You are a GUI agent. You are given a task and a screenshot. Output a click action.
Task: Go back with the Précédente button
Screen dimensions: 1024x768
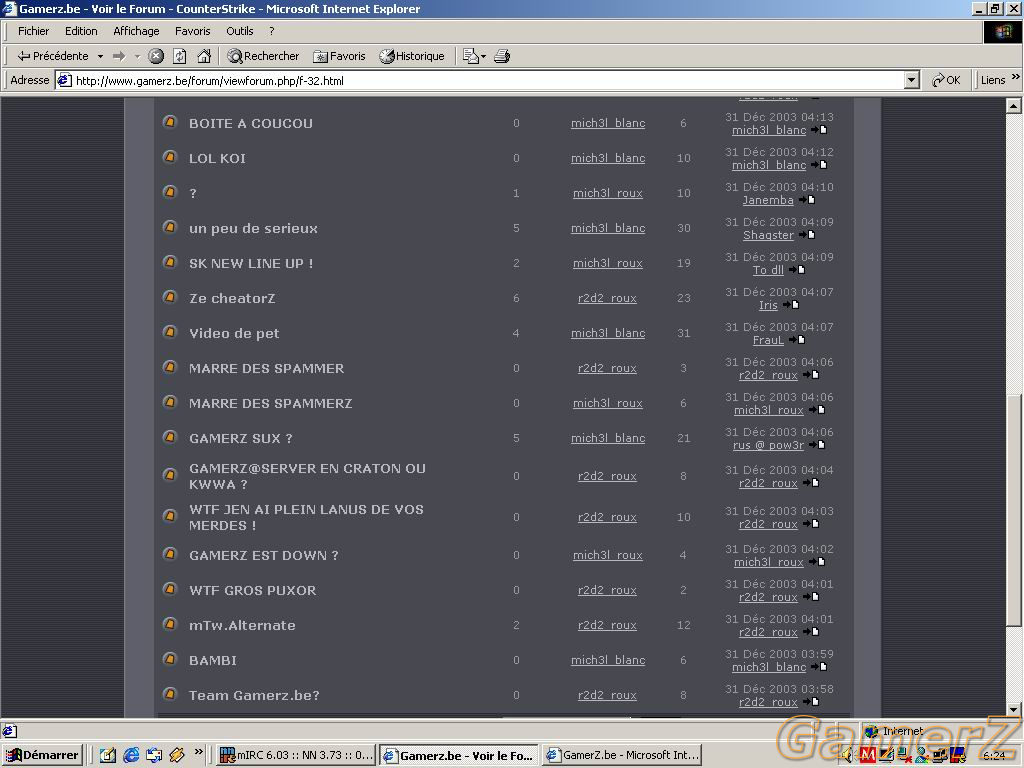pyautogui.click(x=52, y=56)
